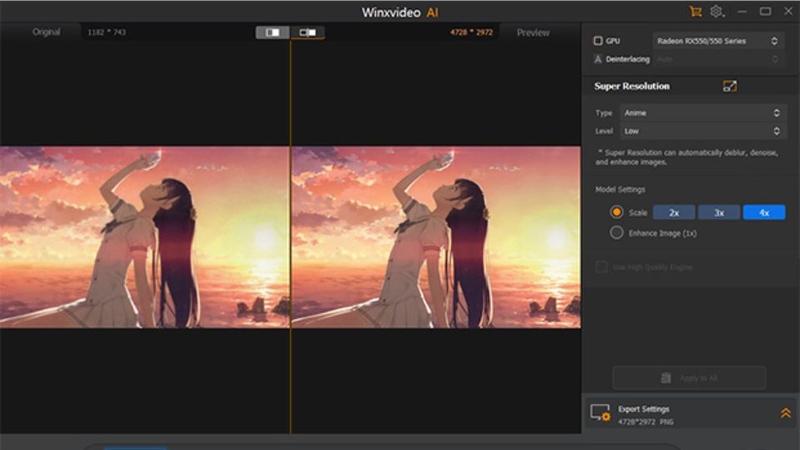Image resolution: width=800 pixels, height=450 pixels.
Task: Switch to the Original tab
Action: (46, 32)
